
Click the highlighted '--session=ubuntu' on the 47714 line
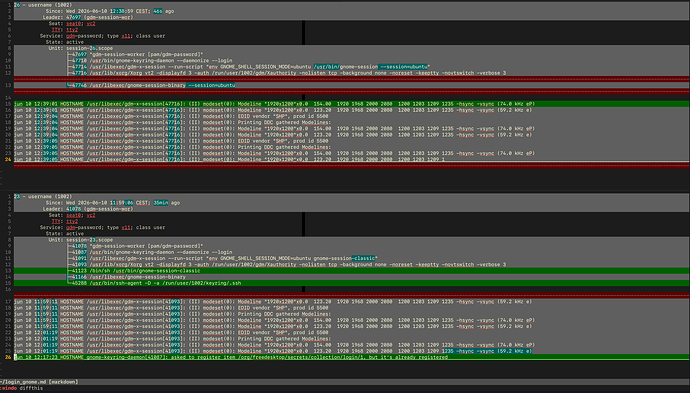403,66
